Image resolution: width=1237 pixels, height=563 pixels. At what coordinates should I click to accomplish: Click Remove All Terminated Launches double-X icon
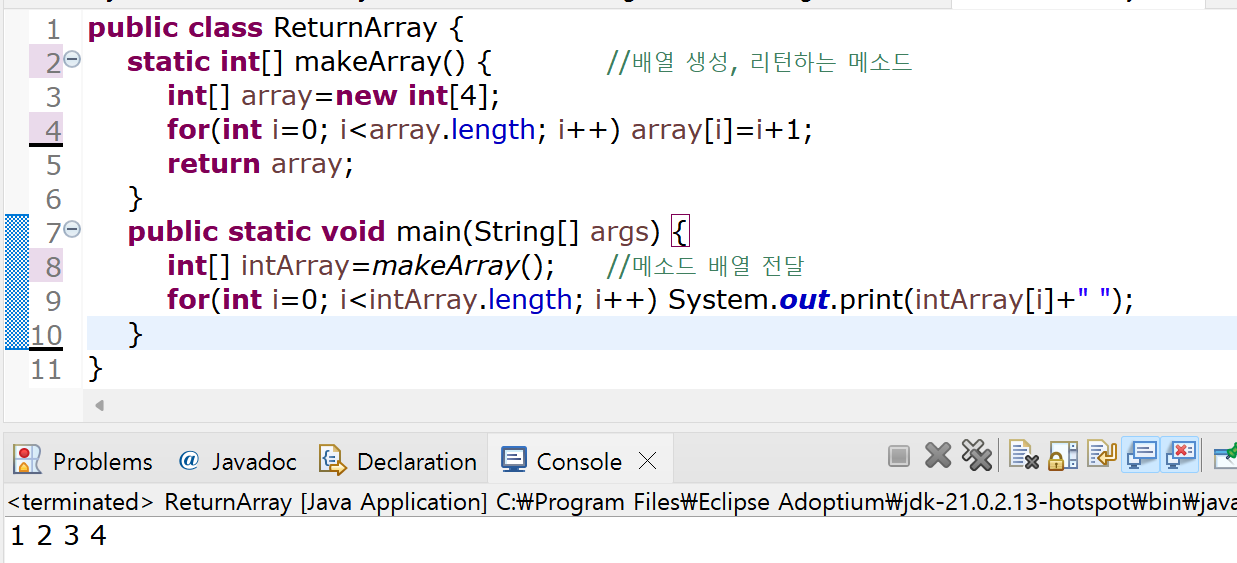[975, 457]
